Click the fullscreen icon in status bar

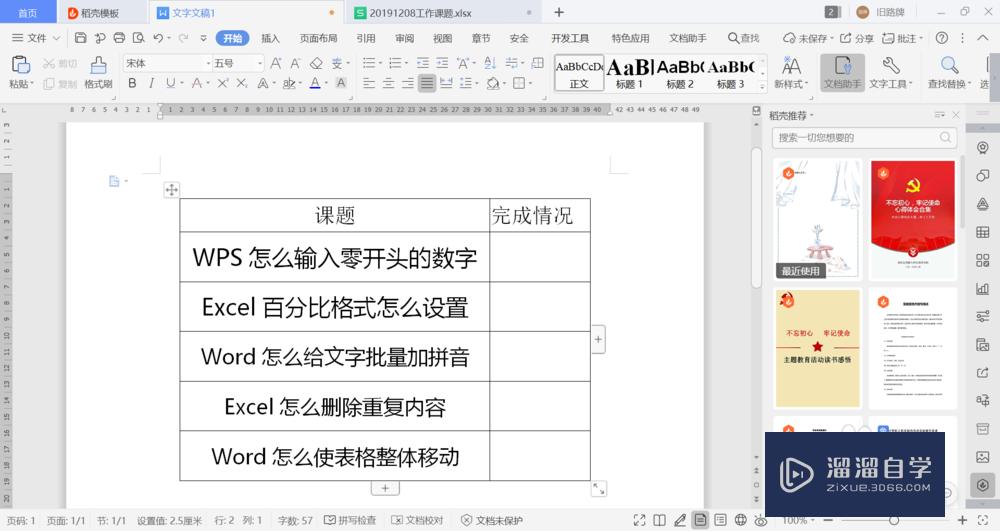tap(640, 520)
